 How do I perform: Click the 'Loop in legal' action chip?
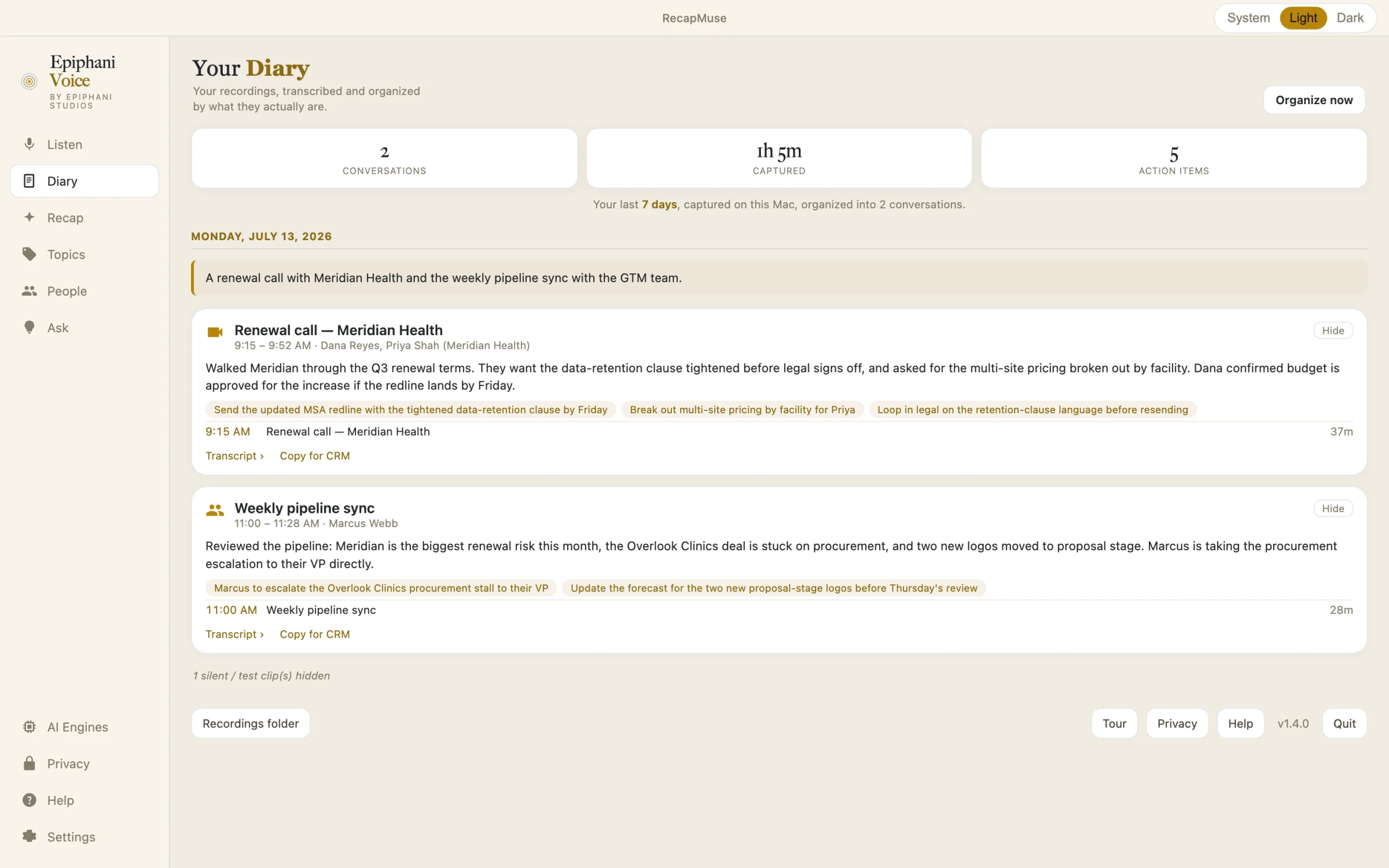point(1032,410)
